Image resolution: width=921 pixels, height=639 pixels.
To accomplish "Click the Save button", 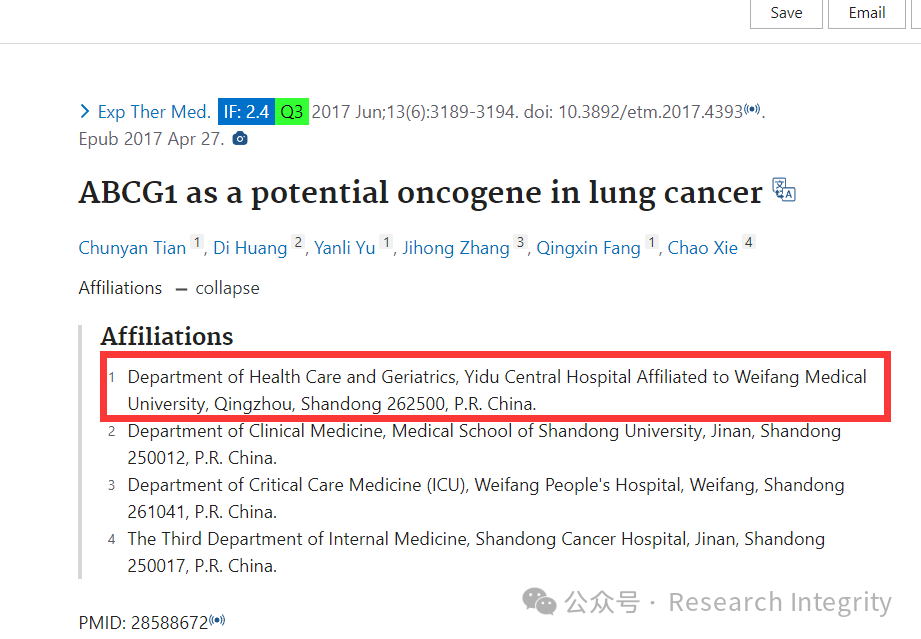I will pyautogui.click(x=786, y=13).
